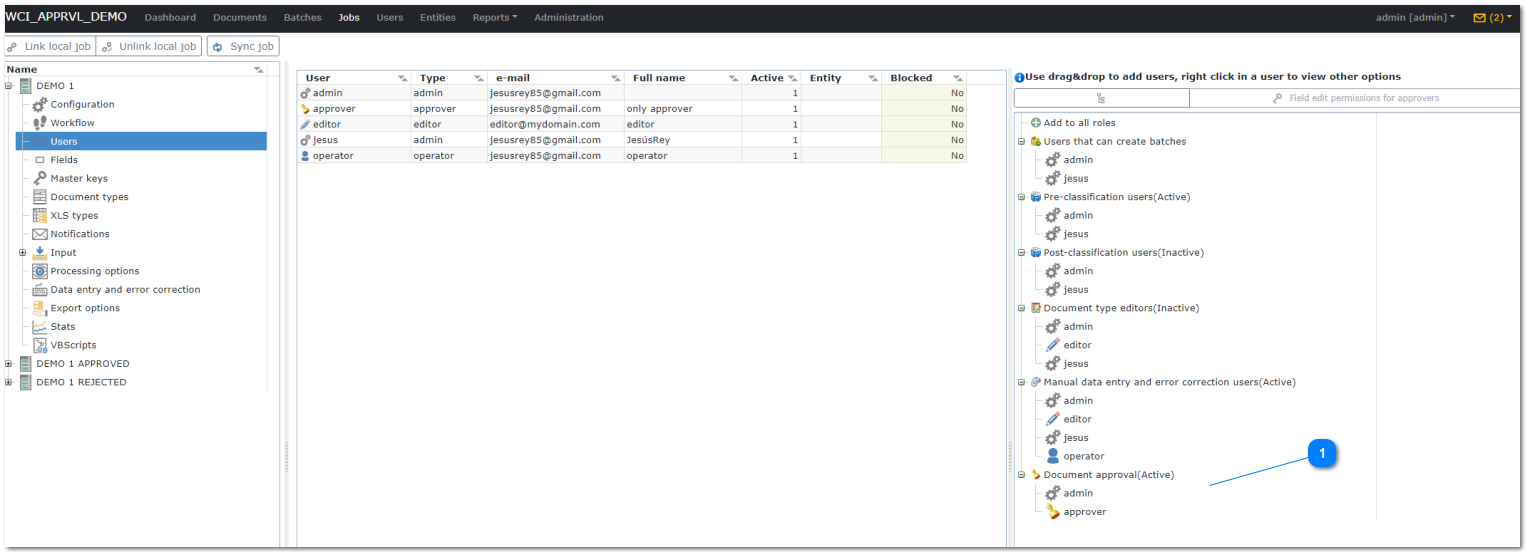
Task: Open the Users top menu item
Action: click(390, 18)
